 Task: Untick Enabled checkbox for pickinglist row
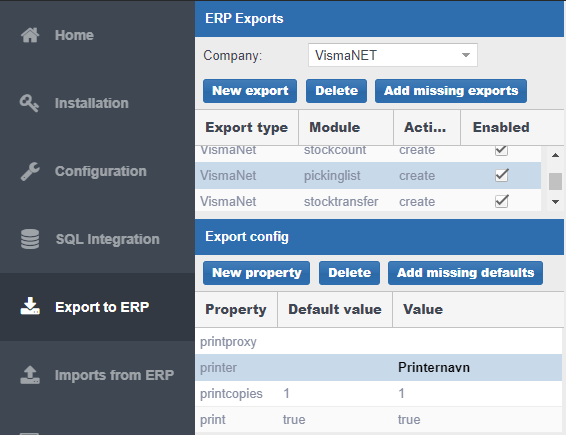tap(502, 175)
